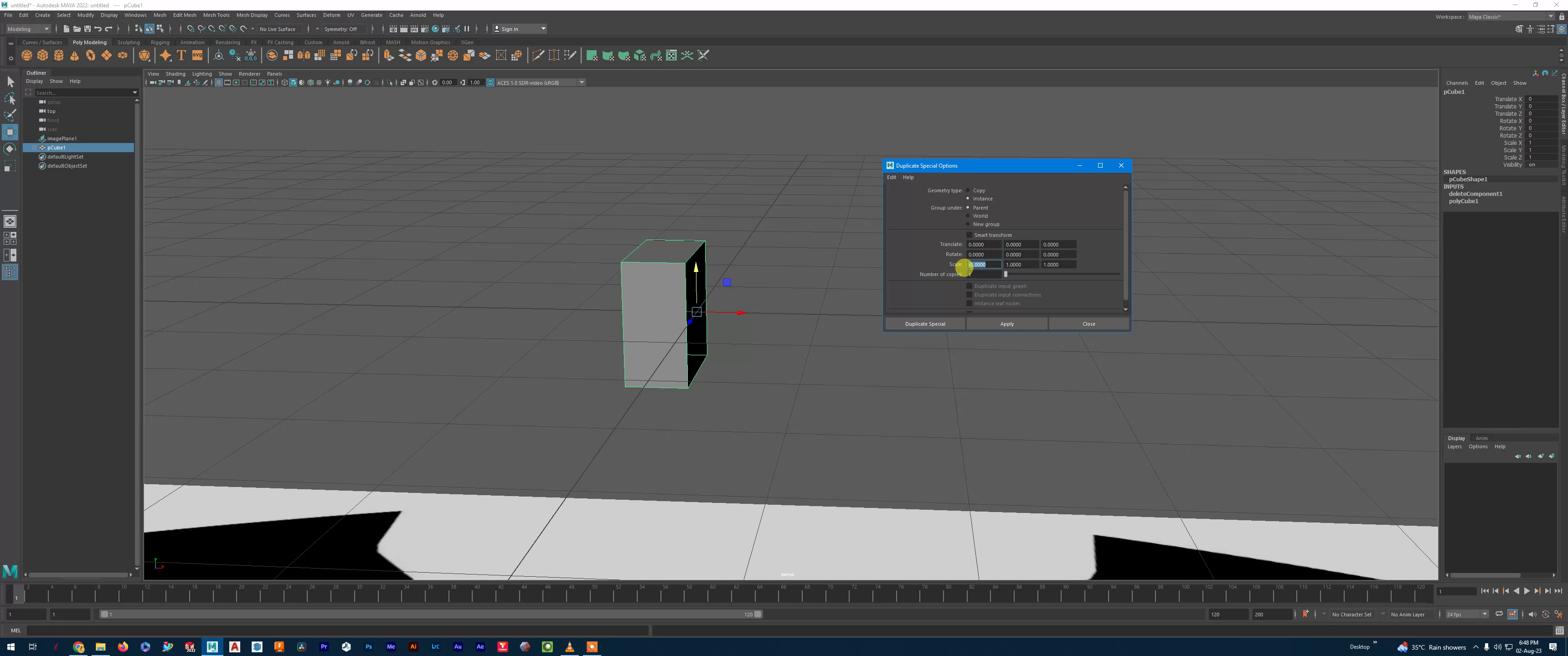Select the Paint Selection tool
The image size is (1568, 656).
(10, 115)
